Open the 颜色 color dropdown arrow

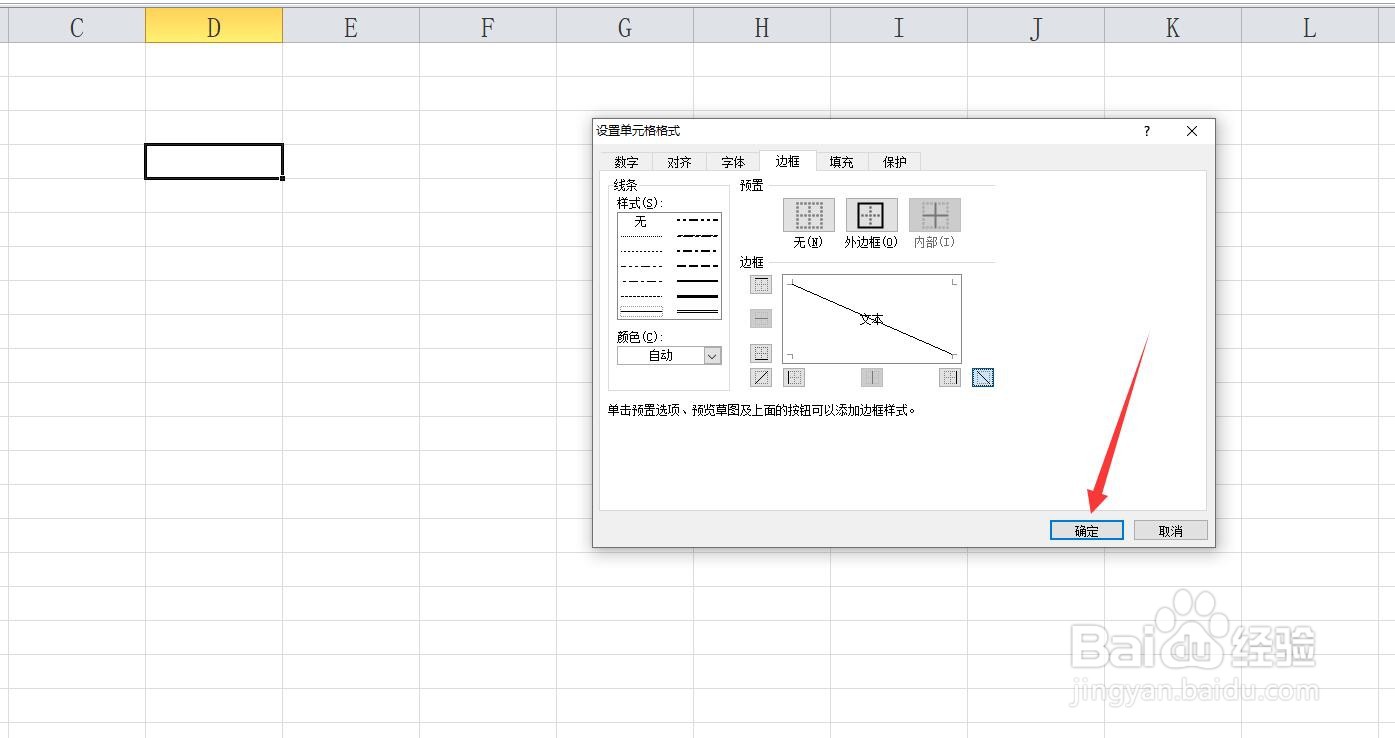712,356
